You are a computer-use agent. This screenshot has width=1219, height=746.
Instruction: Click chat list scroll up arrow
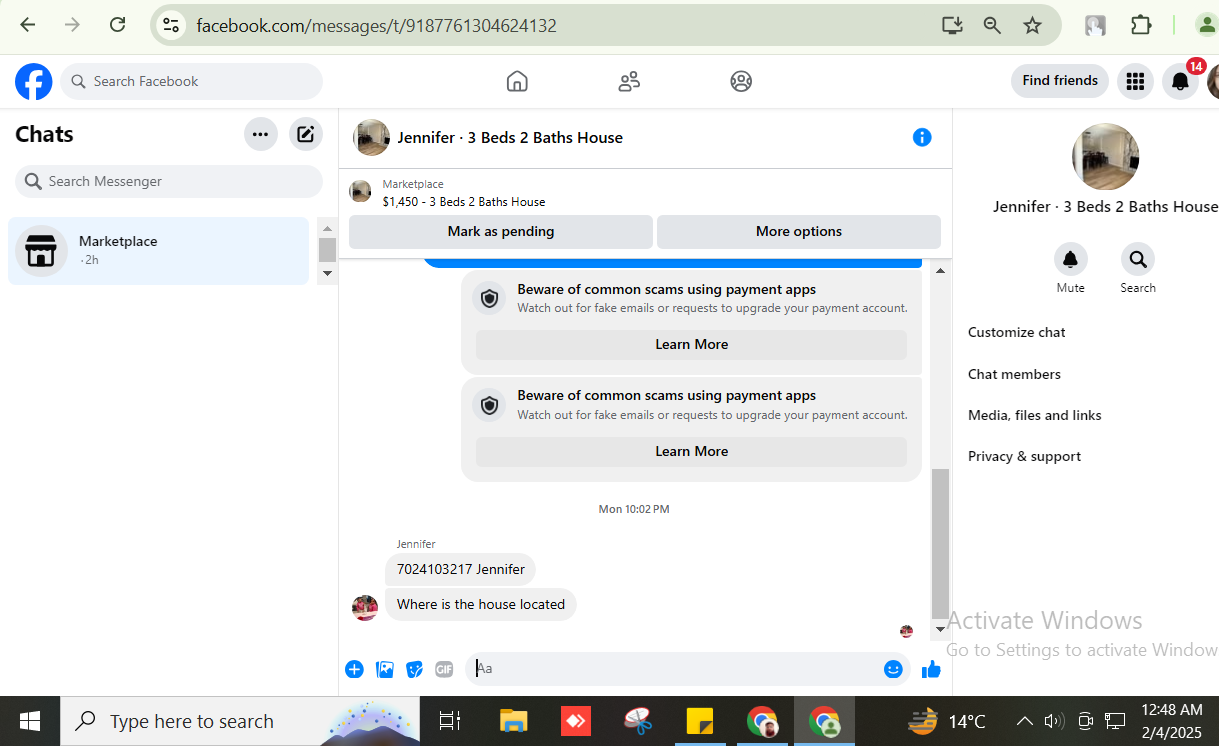pyautogui.click(x=327, y=227)
